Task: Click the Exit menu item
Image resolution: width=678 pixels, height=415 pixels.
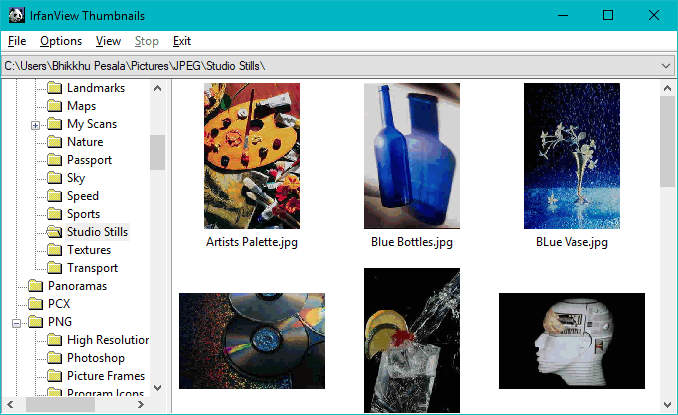Action: point(182,41)
